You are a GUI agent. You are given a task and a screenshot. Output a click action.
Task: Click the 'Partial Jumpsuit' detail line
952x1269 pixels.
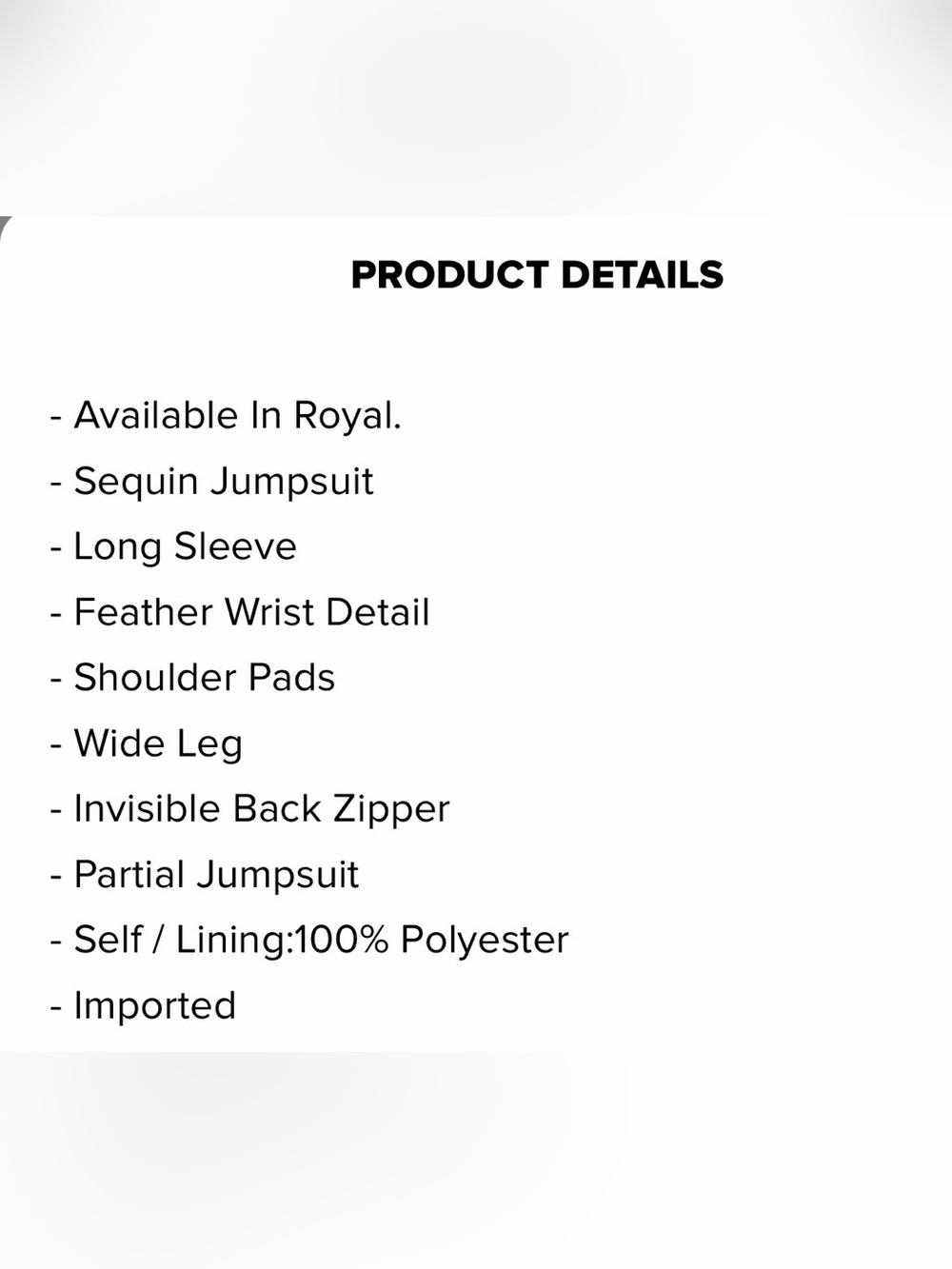(205, 875)
